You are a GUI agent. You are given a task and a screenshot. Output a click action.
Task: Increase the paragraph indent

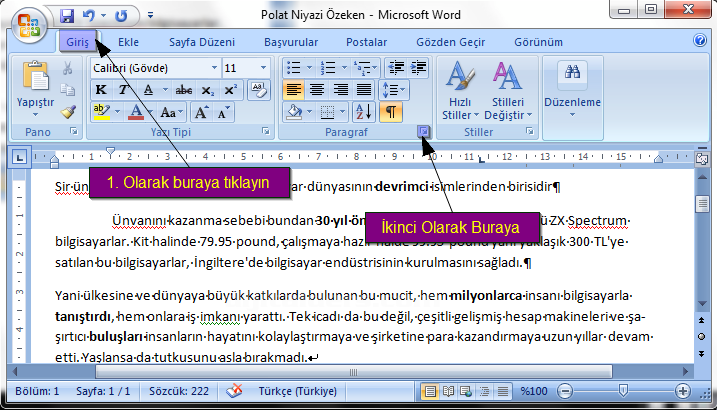418,68
